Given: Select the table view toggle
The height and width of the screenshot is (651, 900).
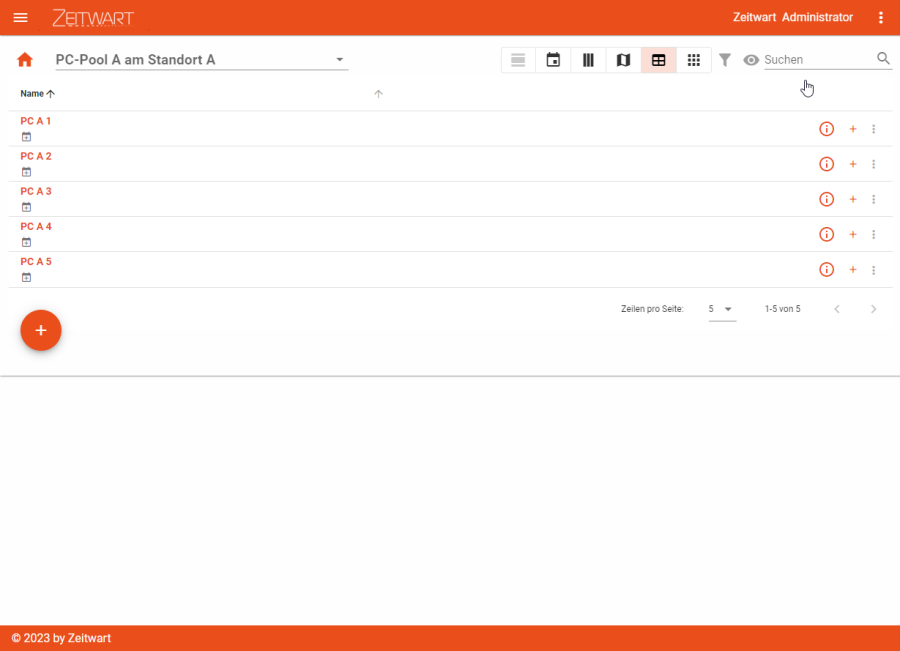Looking at the screenshot, I should point(658,60).
